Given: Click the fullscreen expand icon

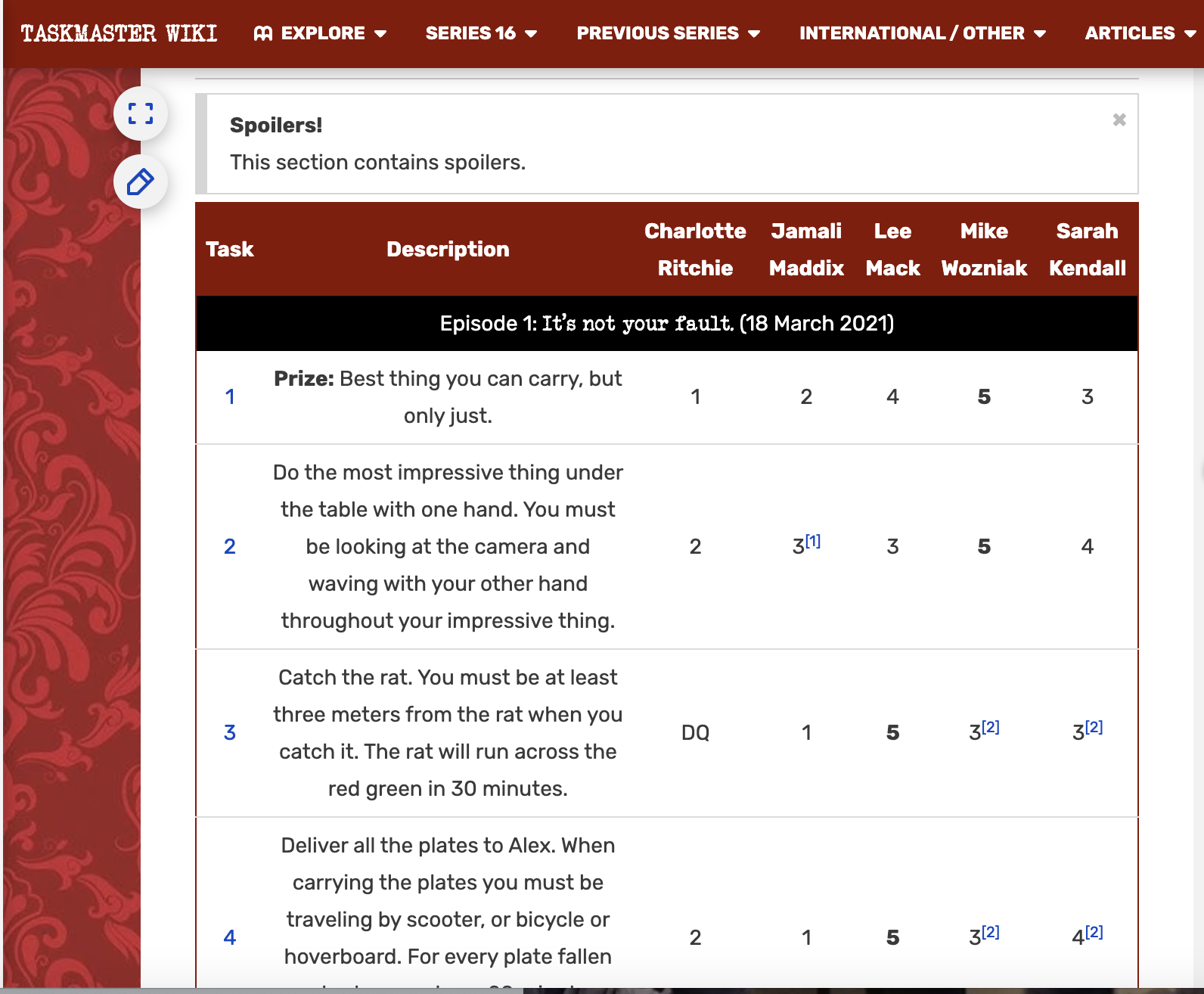Looking at the screenshot, I should click(x=141, y=114).
